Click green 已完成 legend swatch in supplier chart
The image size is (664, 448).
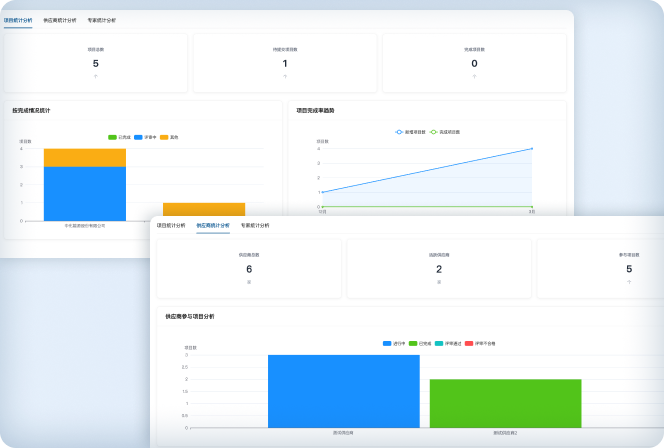point(413,343)
